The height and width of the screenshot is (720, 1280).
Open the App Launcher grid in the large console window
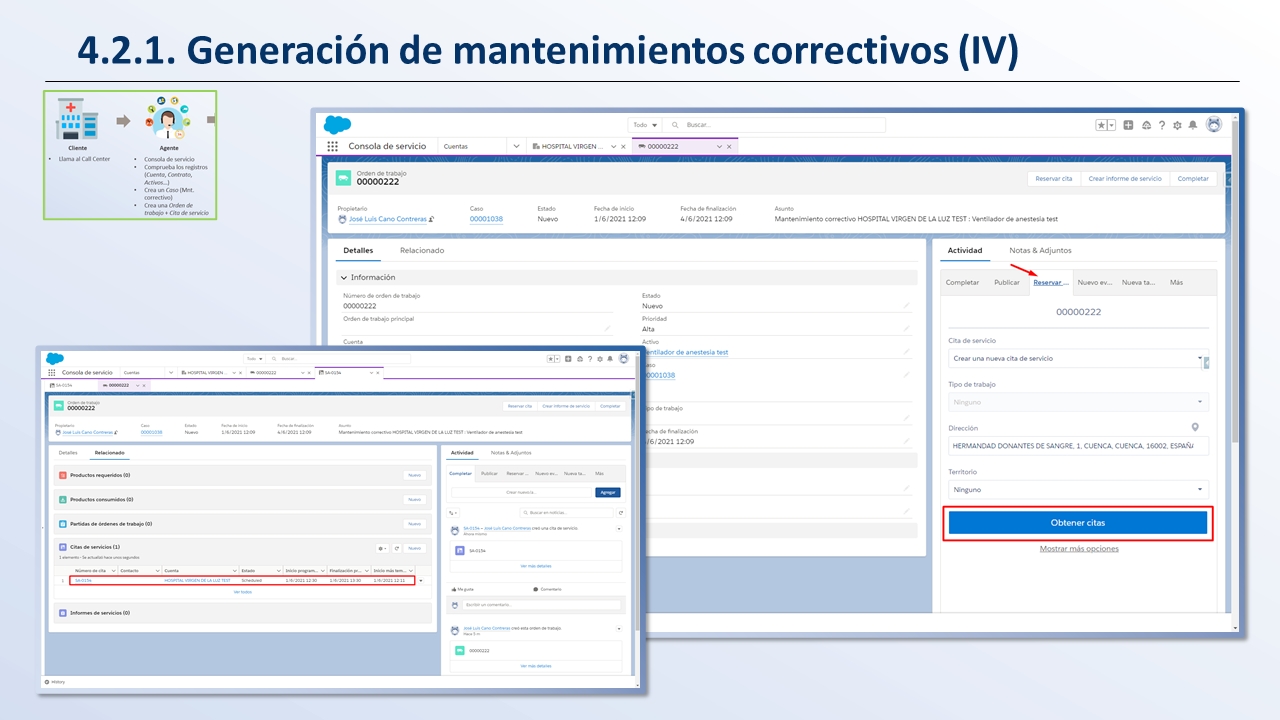tap(333, 146)
